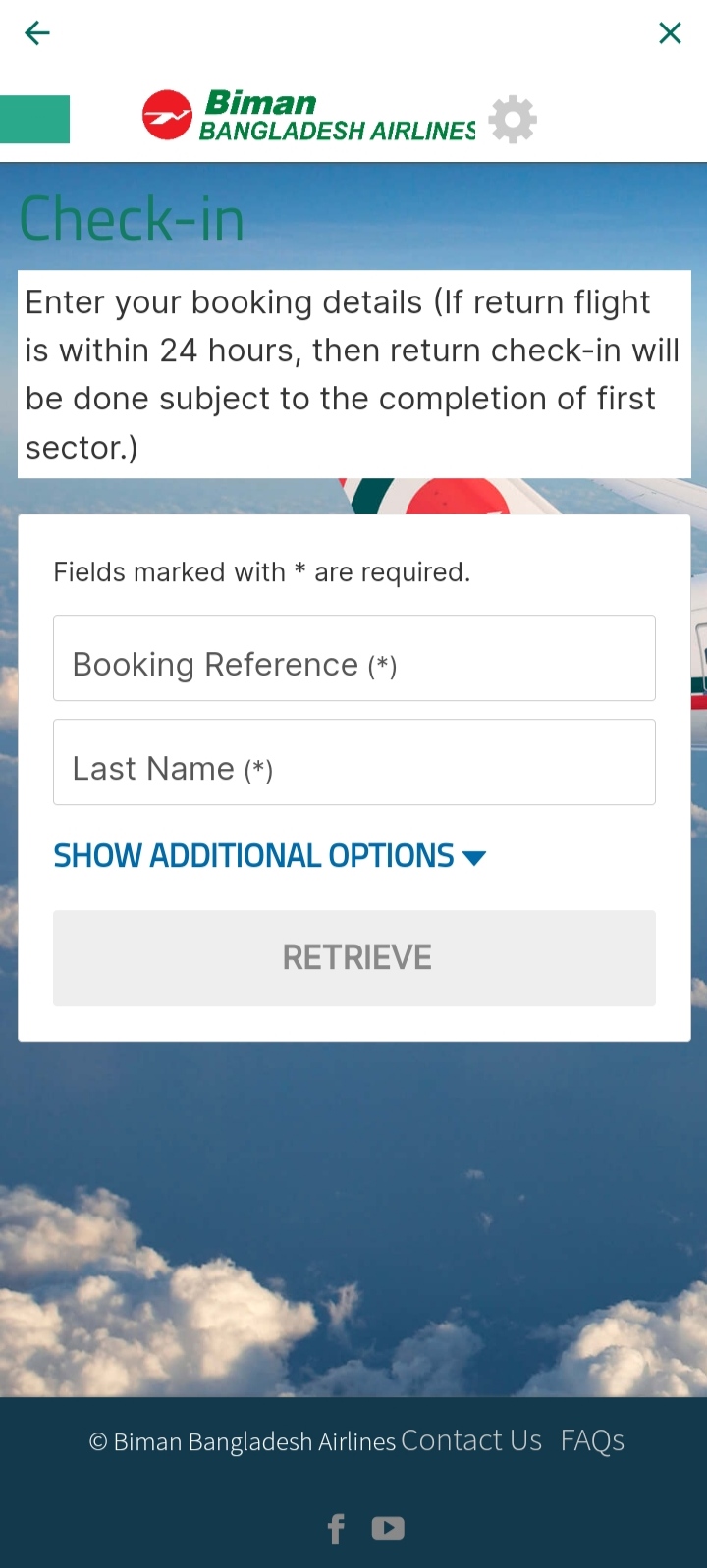Screen dimensions: 707x1568
Task: Click the red Biman bird logo emblem
Action: (167, 115)
